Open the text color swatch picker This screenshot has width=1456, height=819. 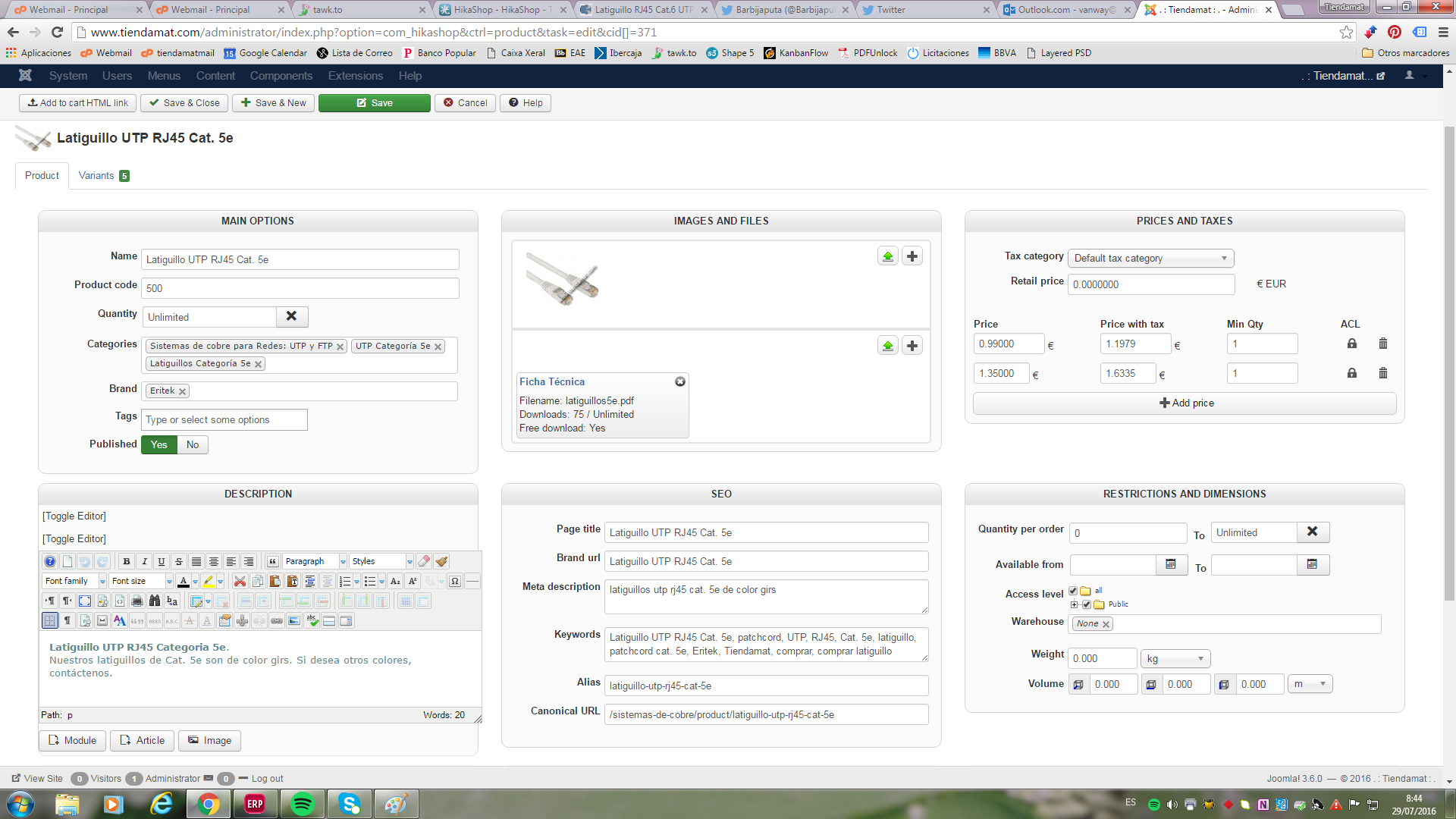point(195,582)
